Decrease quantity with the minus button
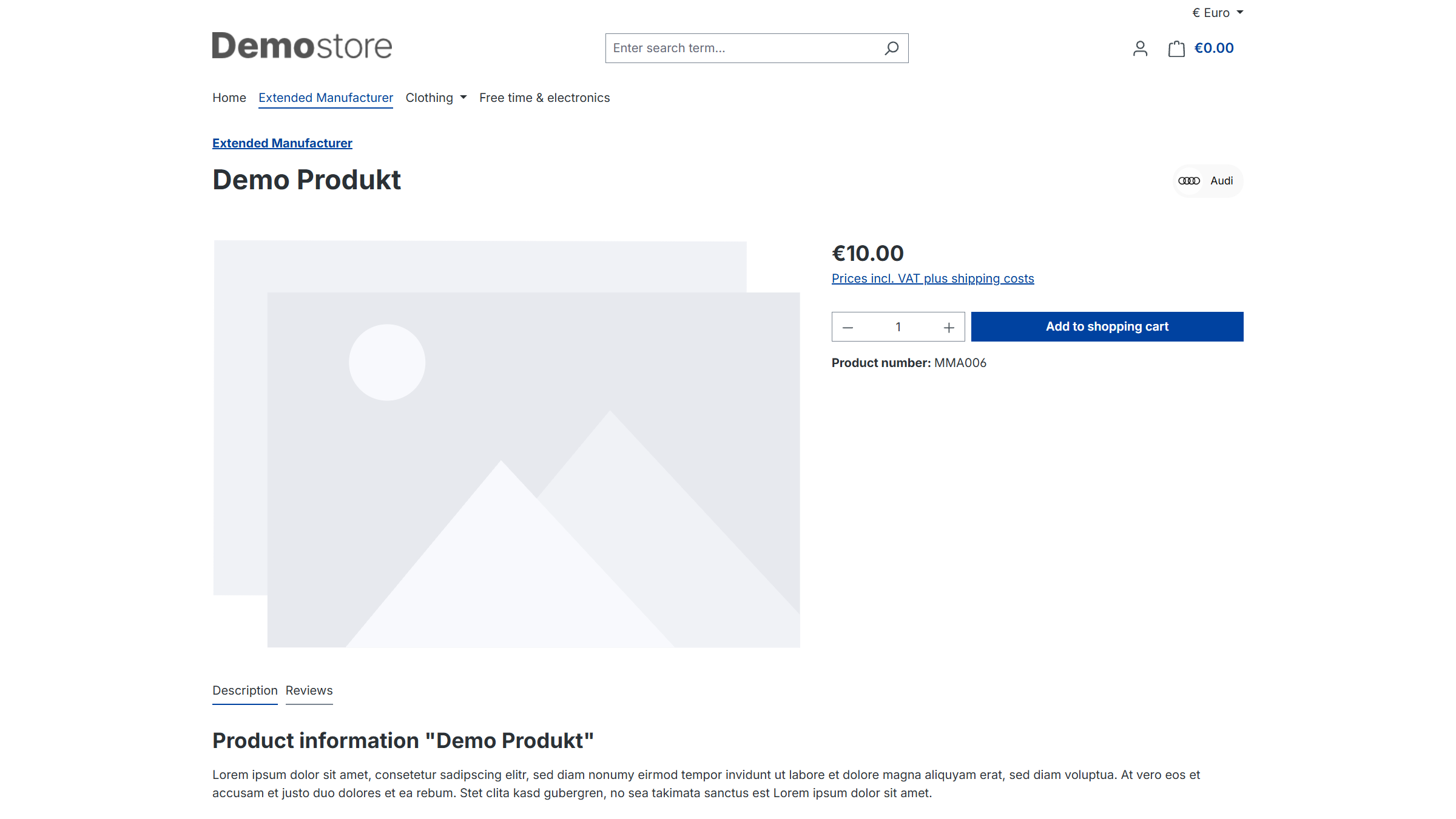The image size is (1456, 819). click(x=848, y=328)
